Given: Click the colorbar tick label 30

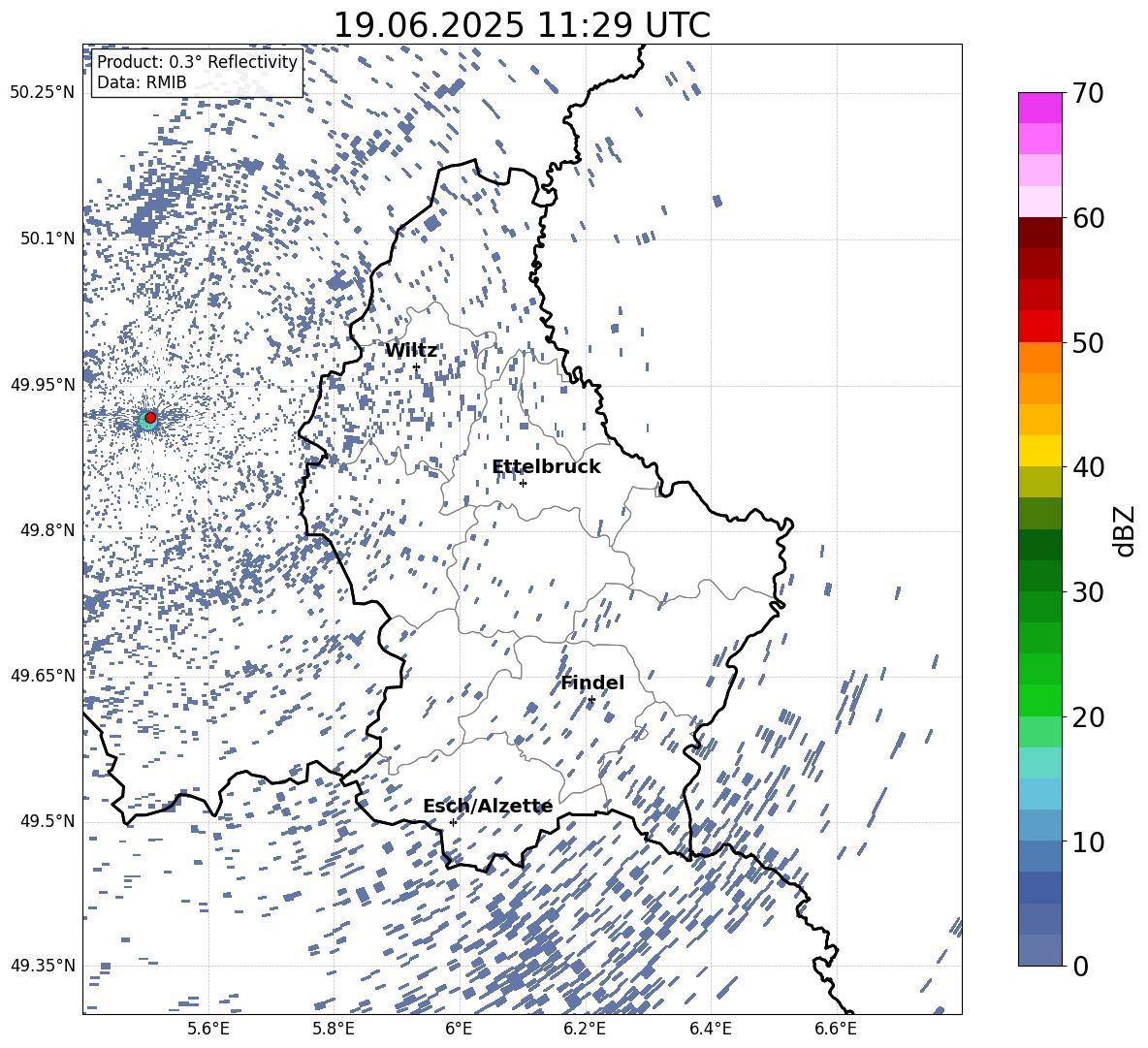Looking at the screenshot, I should tap(1088, 591).
